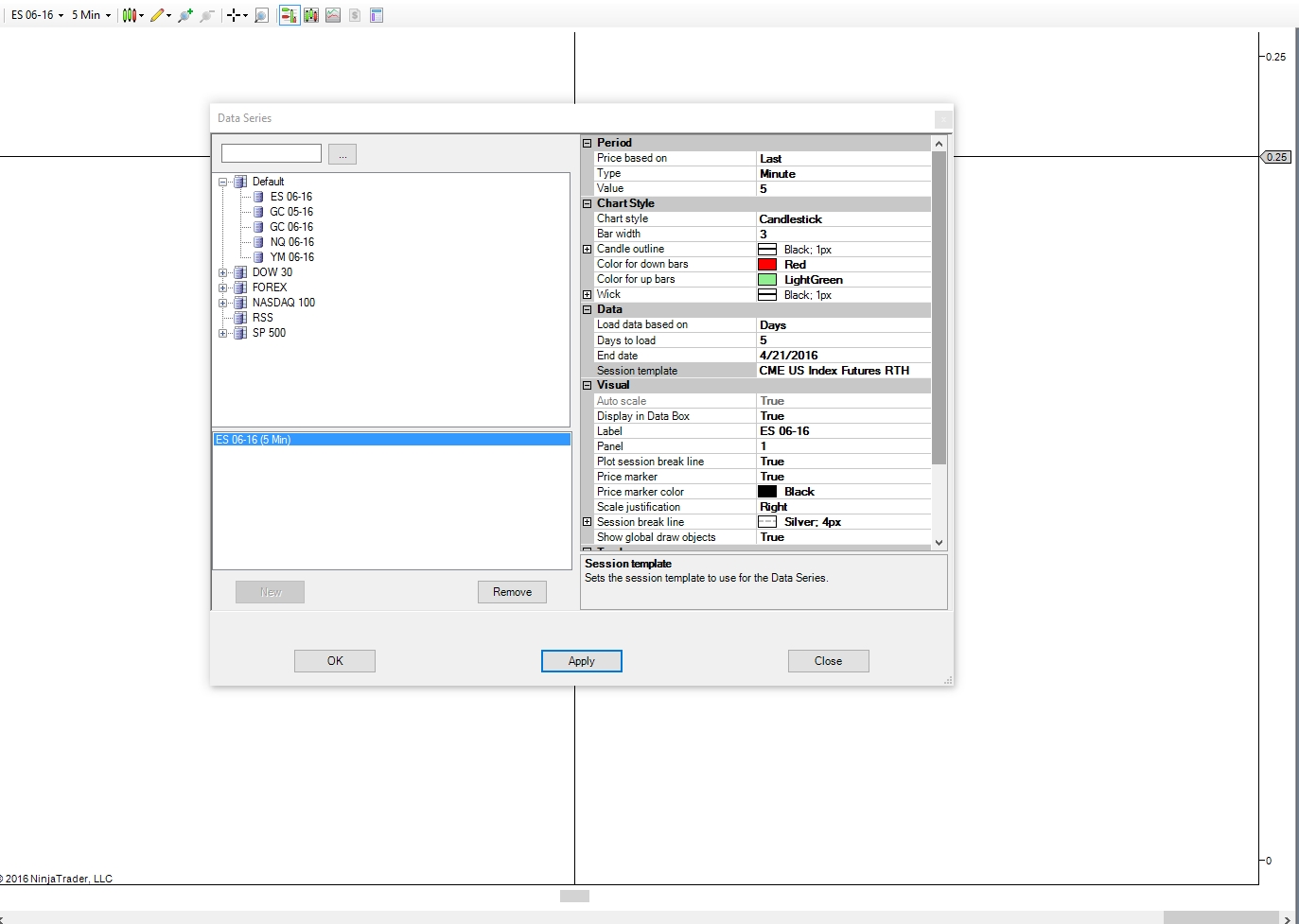Collapse the Visual property section
The height and width of the screenshot is (924, 1299).
click(x=588, y=385)
